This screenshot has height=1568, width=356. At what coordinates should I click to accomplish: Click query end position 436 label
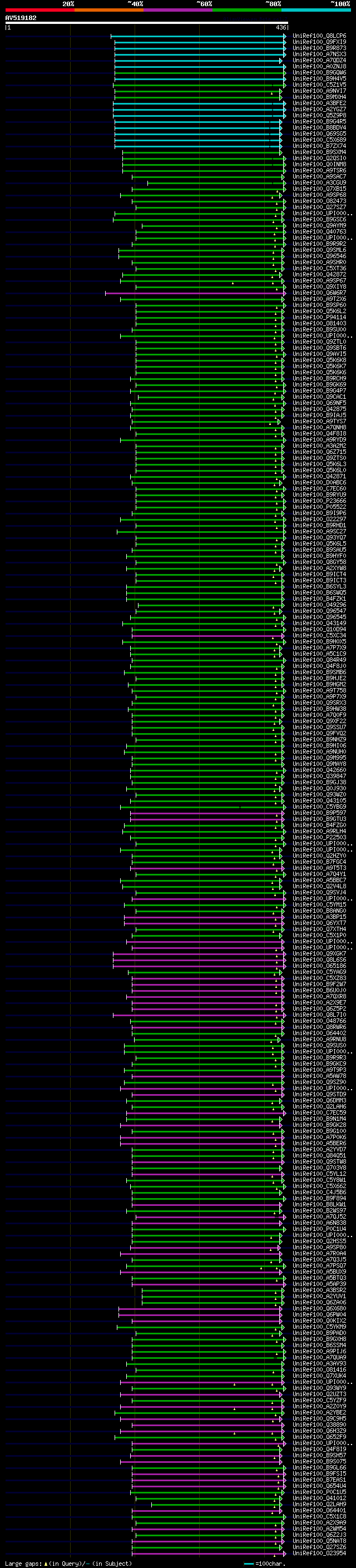tap(280, 27)
